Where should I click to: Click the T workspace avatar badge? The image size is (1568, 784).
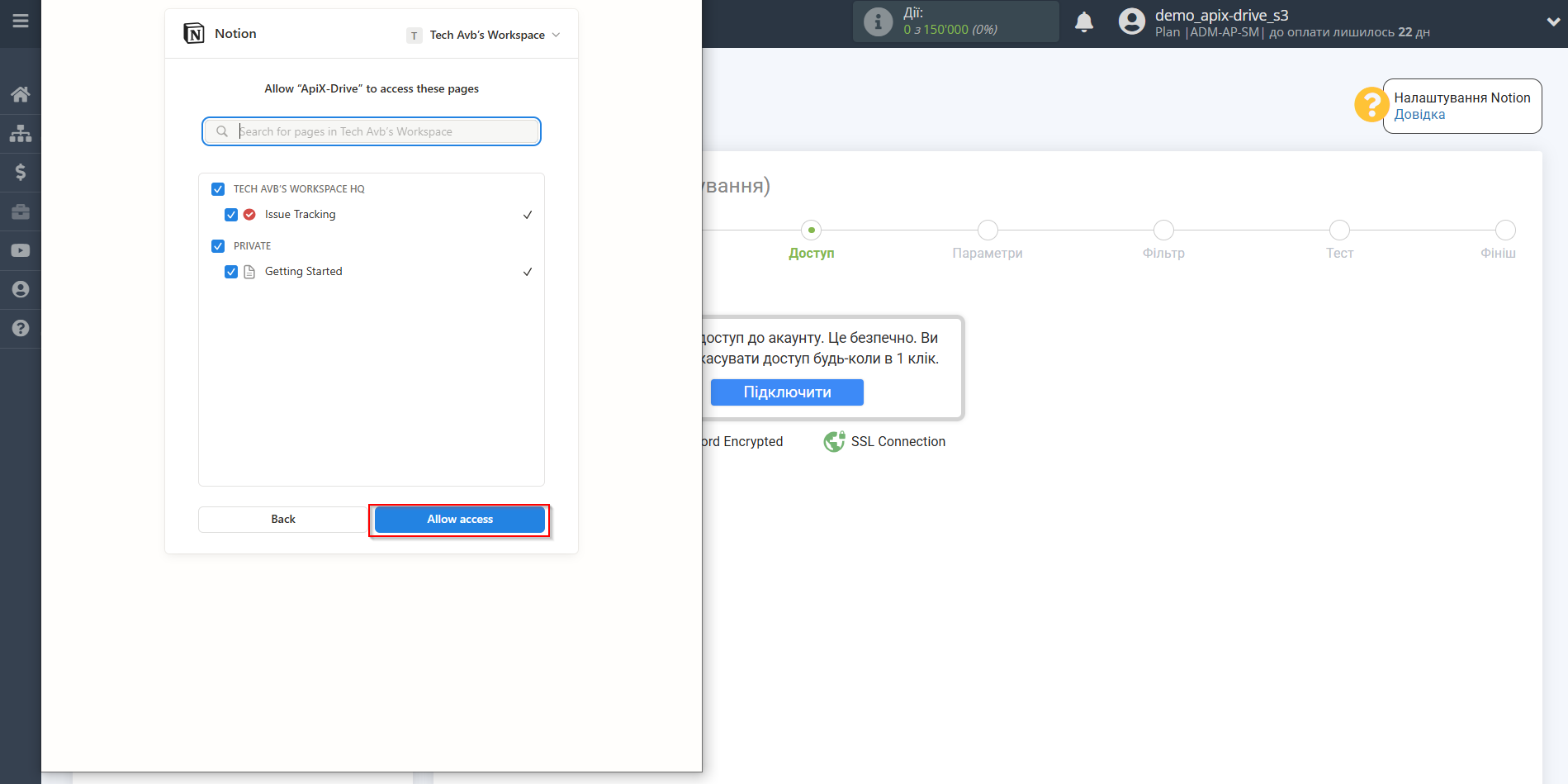415,36
